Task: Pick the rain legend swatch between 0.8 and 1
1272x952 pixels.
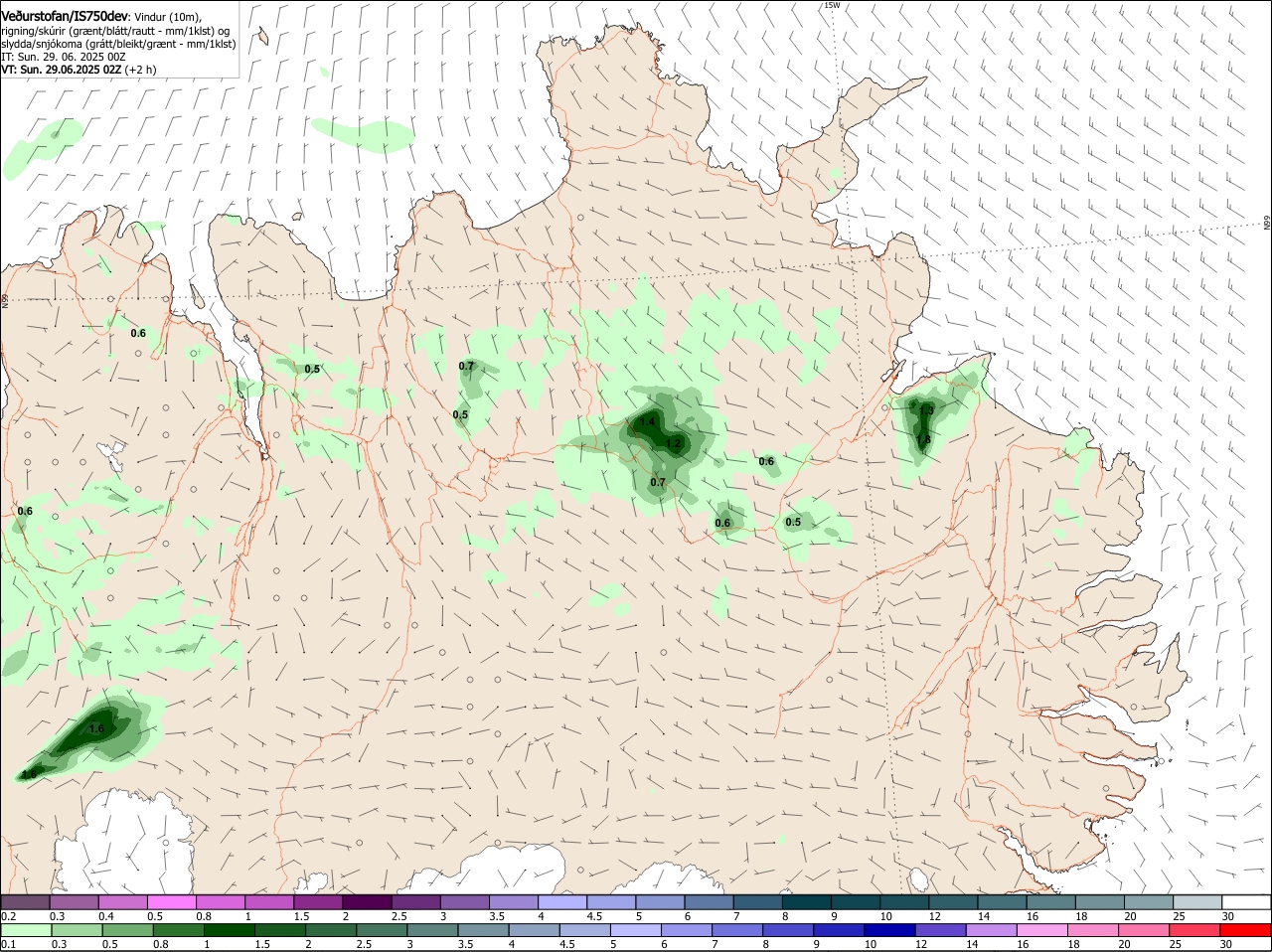Action: 178,930
